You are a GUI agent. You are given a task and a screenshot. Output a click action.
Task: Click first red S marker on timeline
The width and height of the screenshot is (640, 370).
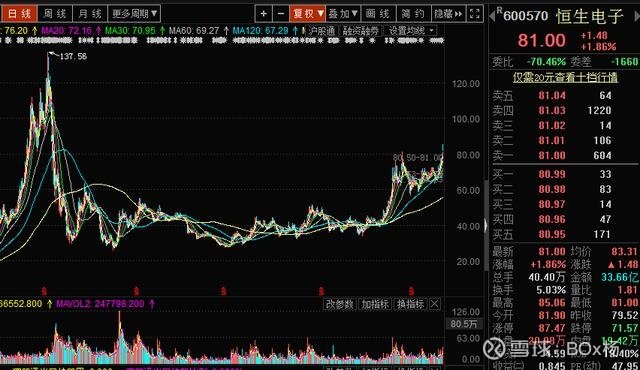[x=44, y=291]
